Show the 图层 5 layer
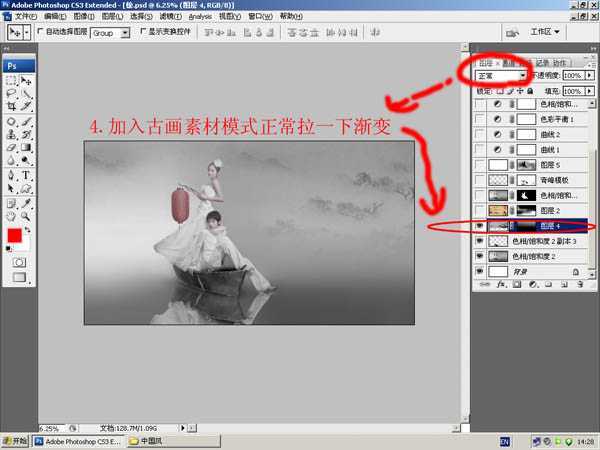This screenshot has width=600, height=450. (x=479, y=165)
